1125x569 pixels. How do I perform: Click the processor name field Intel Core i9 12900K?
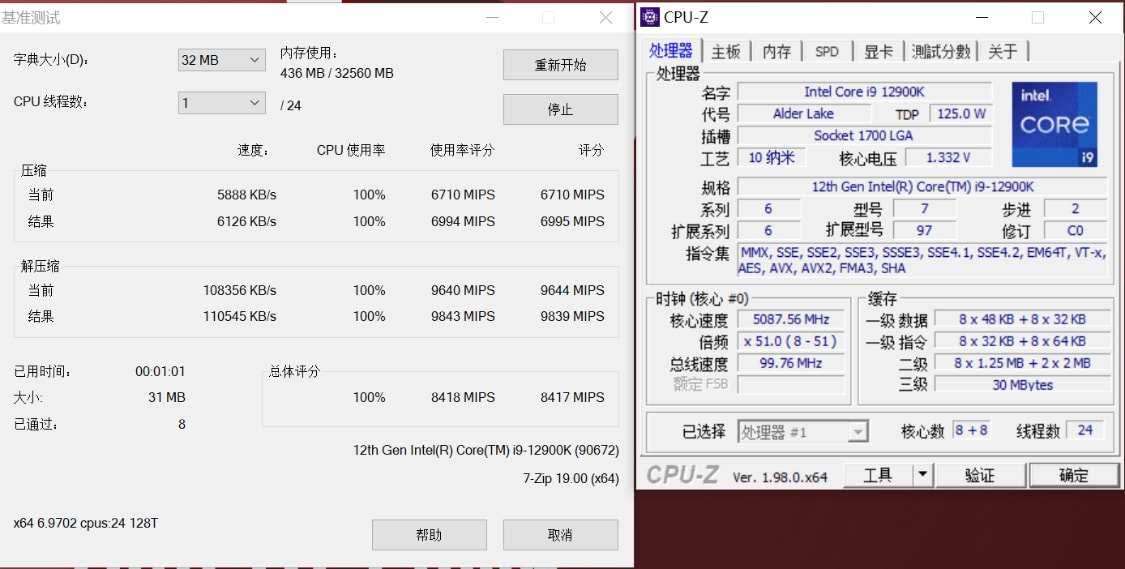(865, 91)
